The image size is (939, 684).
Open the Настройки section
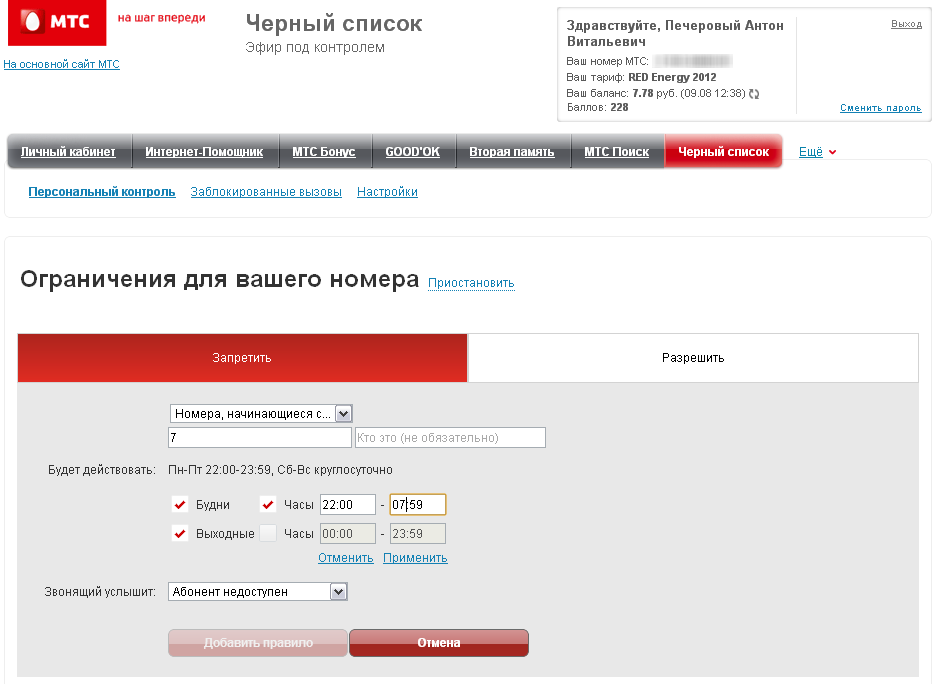tap(387, 192)
